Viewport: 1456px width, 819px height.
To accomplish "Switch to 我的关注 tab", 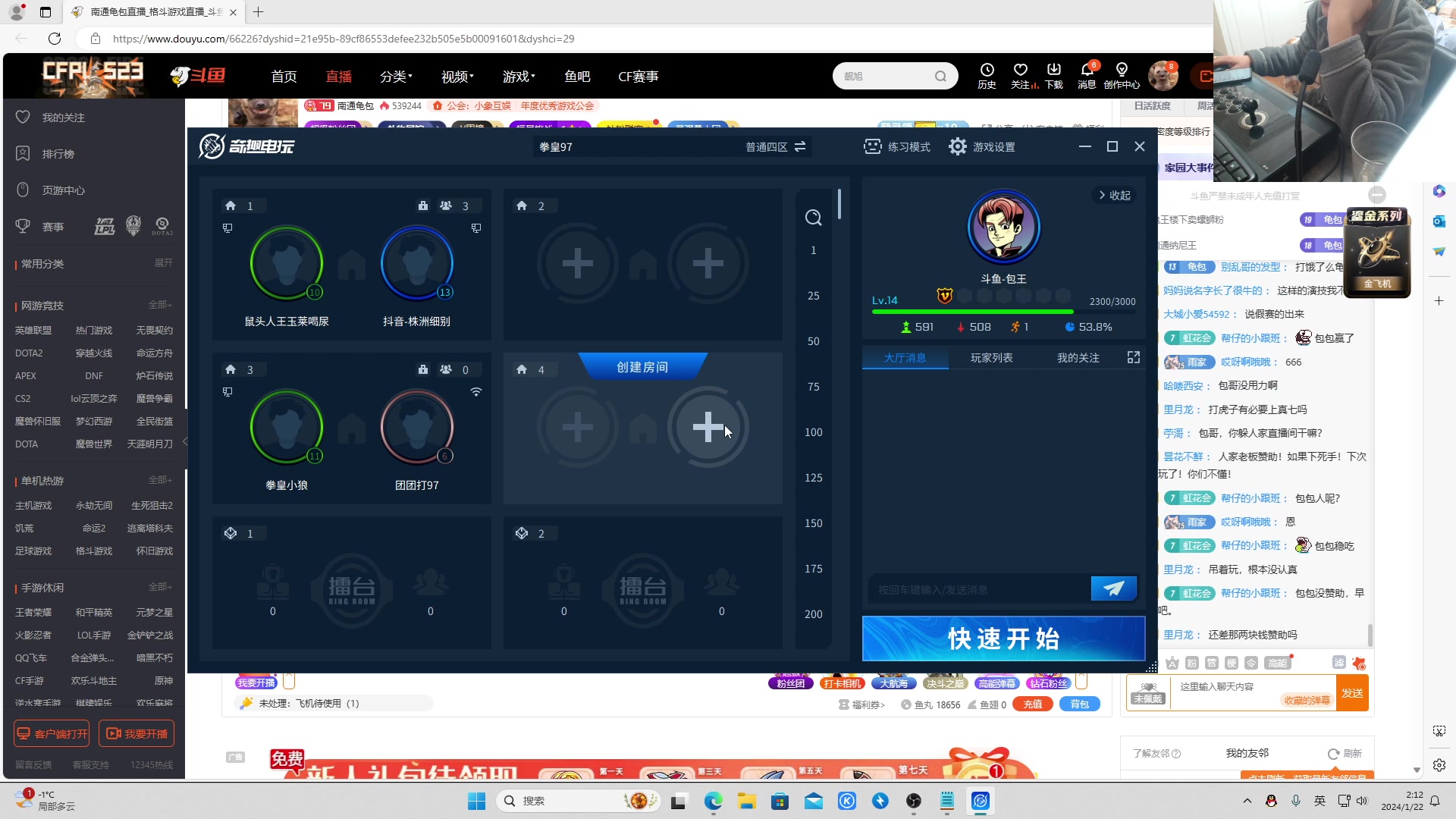I will (x=1078, y=357).
